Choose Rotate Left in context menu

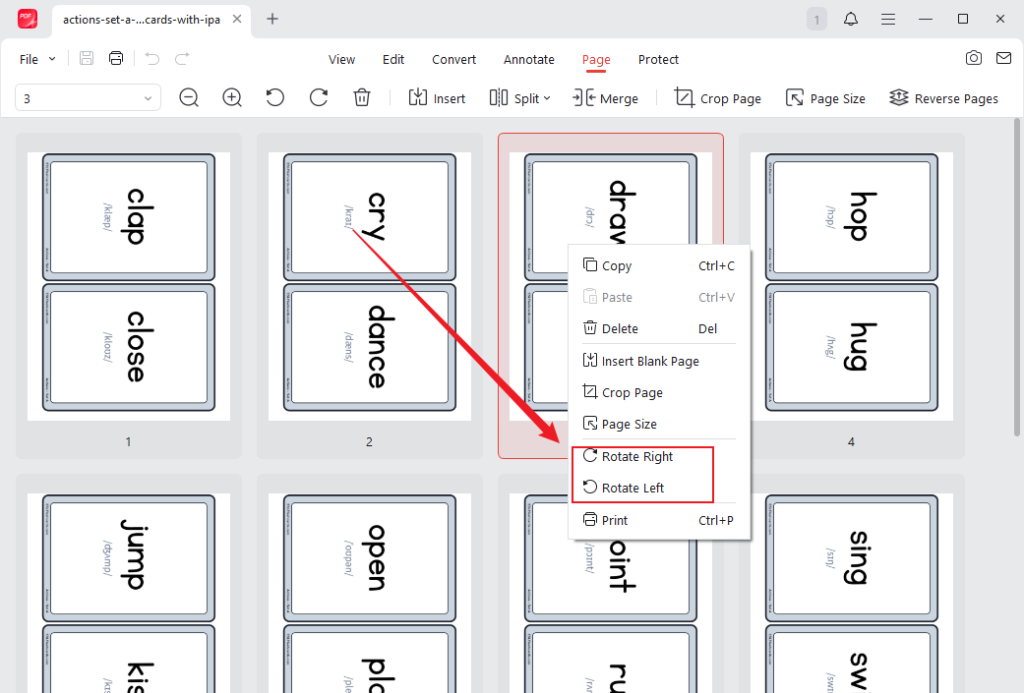(x=659, y=487)
